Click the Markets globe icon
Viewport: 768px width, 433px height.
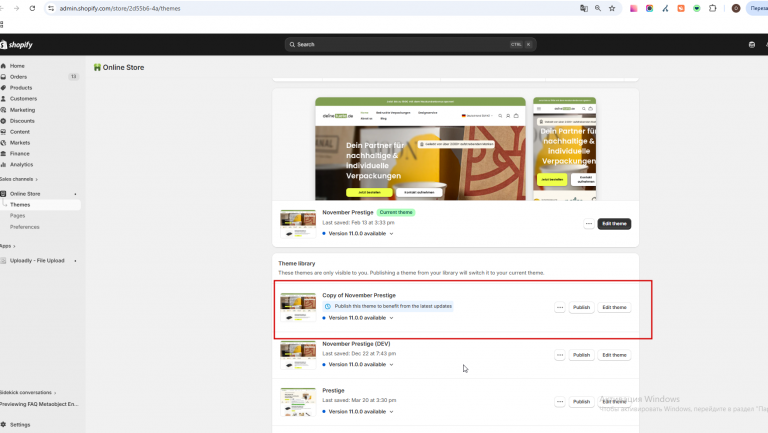(3, 143)
